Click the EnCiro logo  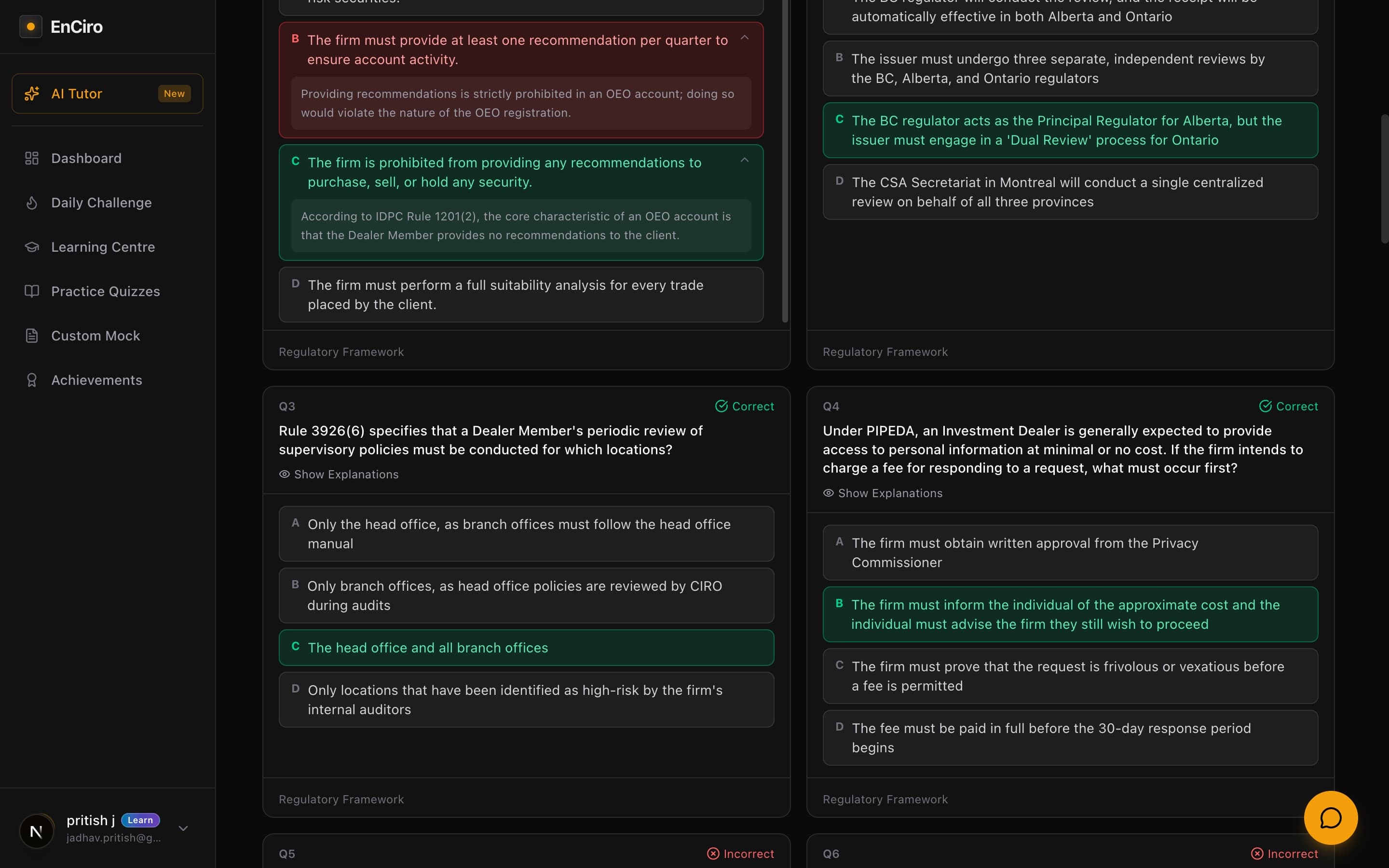pyautogui.click(x=76, y=26)
